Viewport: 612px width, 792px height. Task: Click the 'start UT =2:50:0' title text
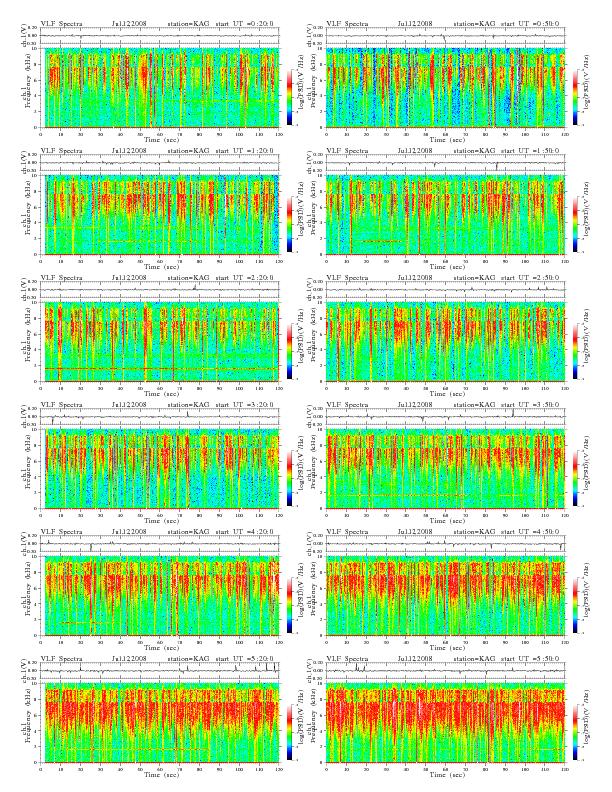(530, 278)
